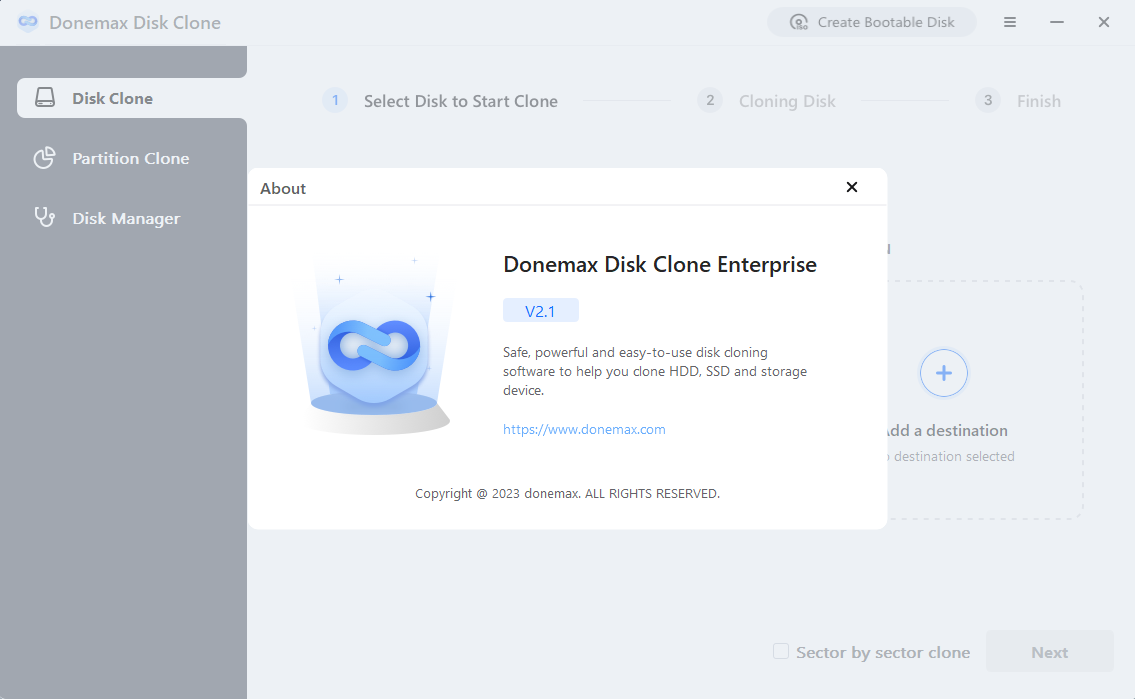The image size is (1135, 699).
Task: Click the Next button
Action: [x=1050, y=652]
